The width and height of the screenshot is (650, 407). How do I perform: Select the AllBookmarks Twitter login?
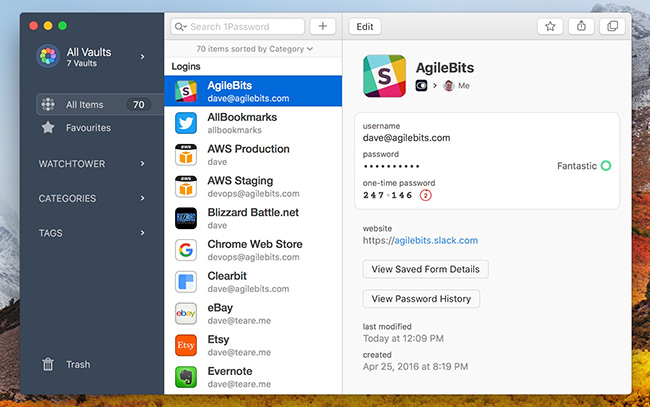(x=252, y=123)
